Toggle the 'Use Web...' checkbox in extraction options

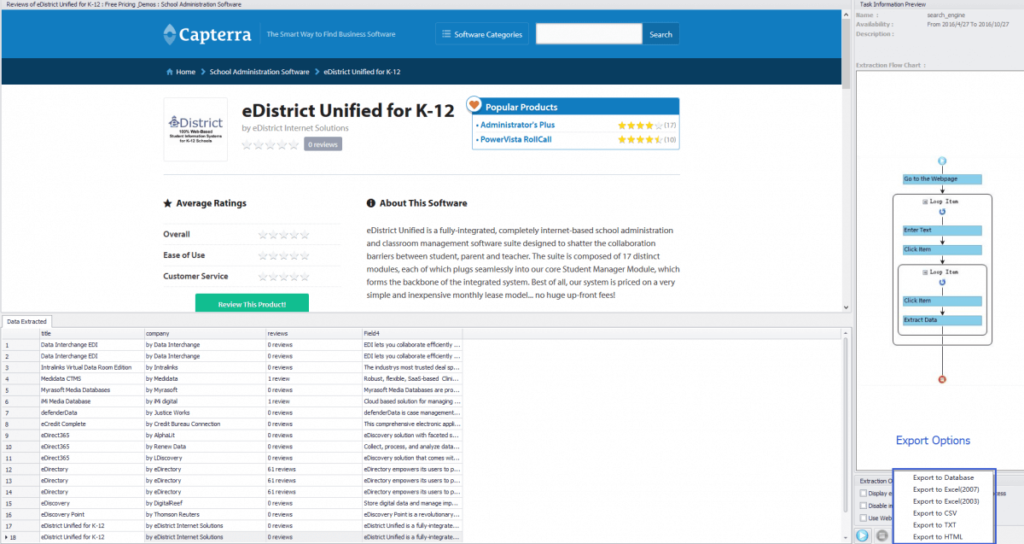863,518
